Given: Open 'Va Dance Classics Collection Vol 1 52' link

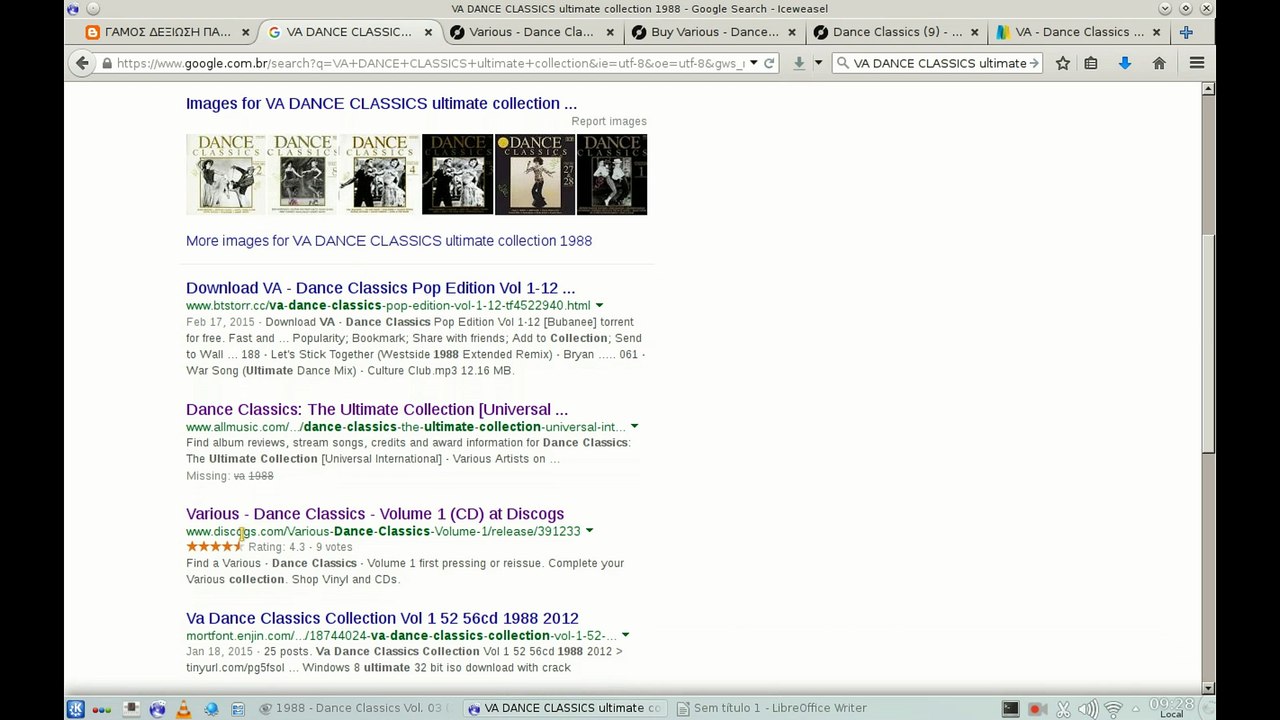Looking at the screenshot, I should tap(382, 618).
